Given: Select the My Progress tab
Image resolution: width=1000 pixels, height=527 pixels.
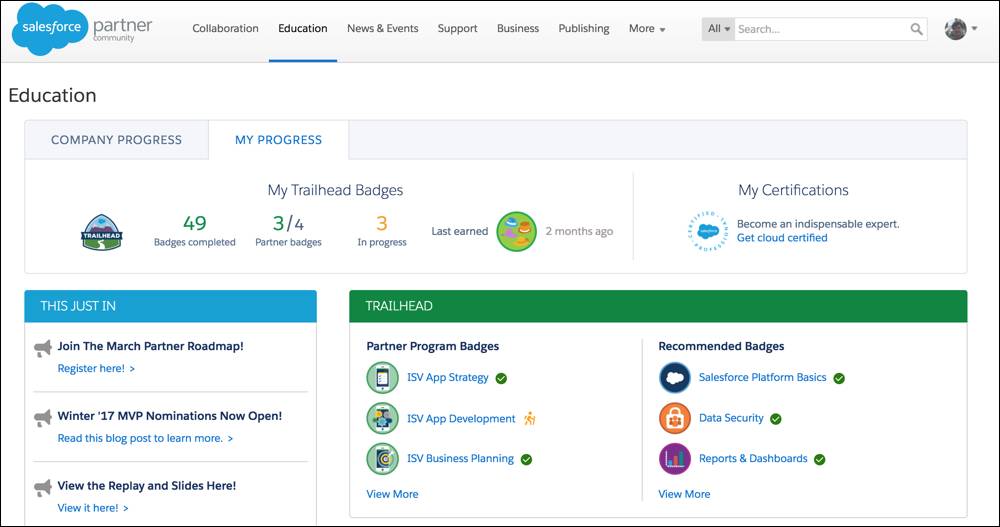Looking at the screenshot, I should pos(279,140).
